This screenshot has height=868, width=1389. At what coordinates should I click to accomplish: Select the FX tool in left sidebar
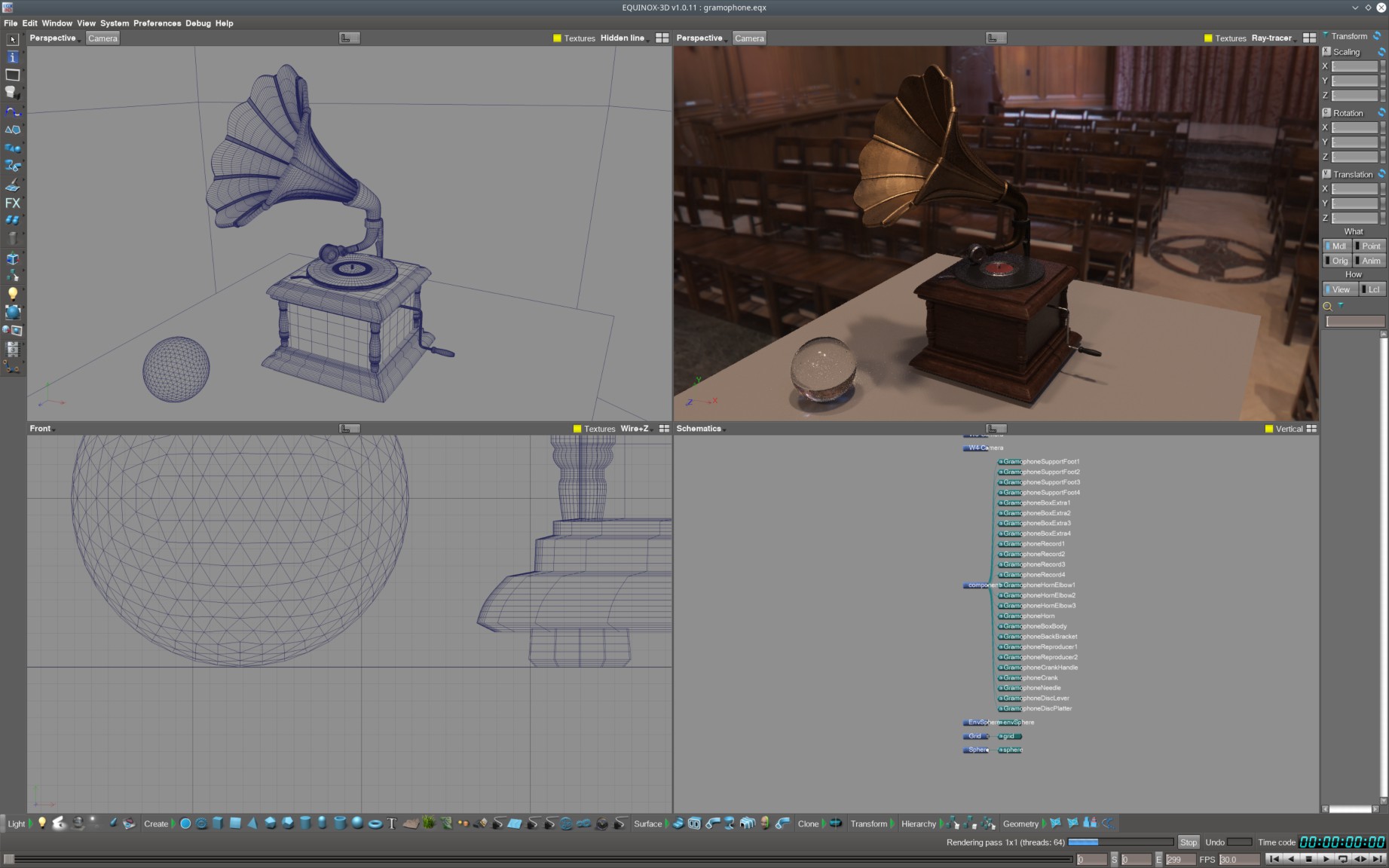click(x=13, y=203)
